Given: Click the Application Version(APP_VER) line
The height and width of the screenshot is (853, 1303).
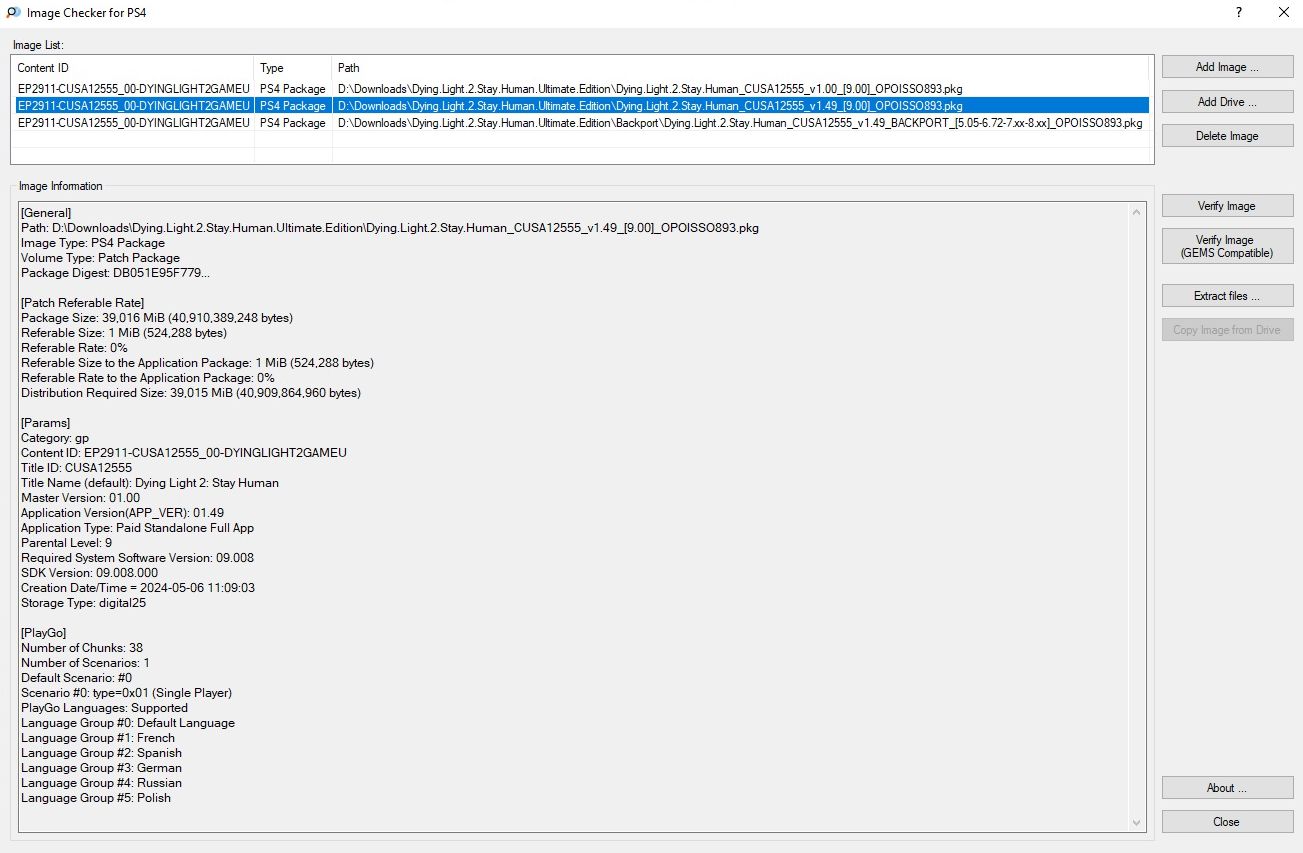Looking at the screenshot, I should coord(123,513).
